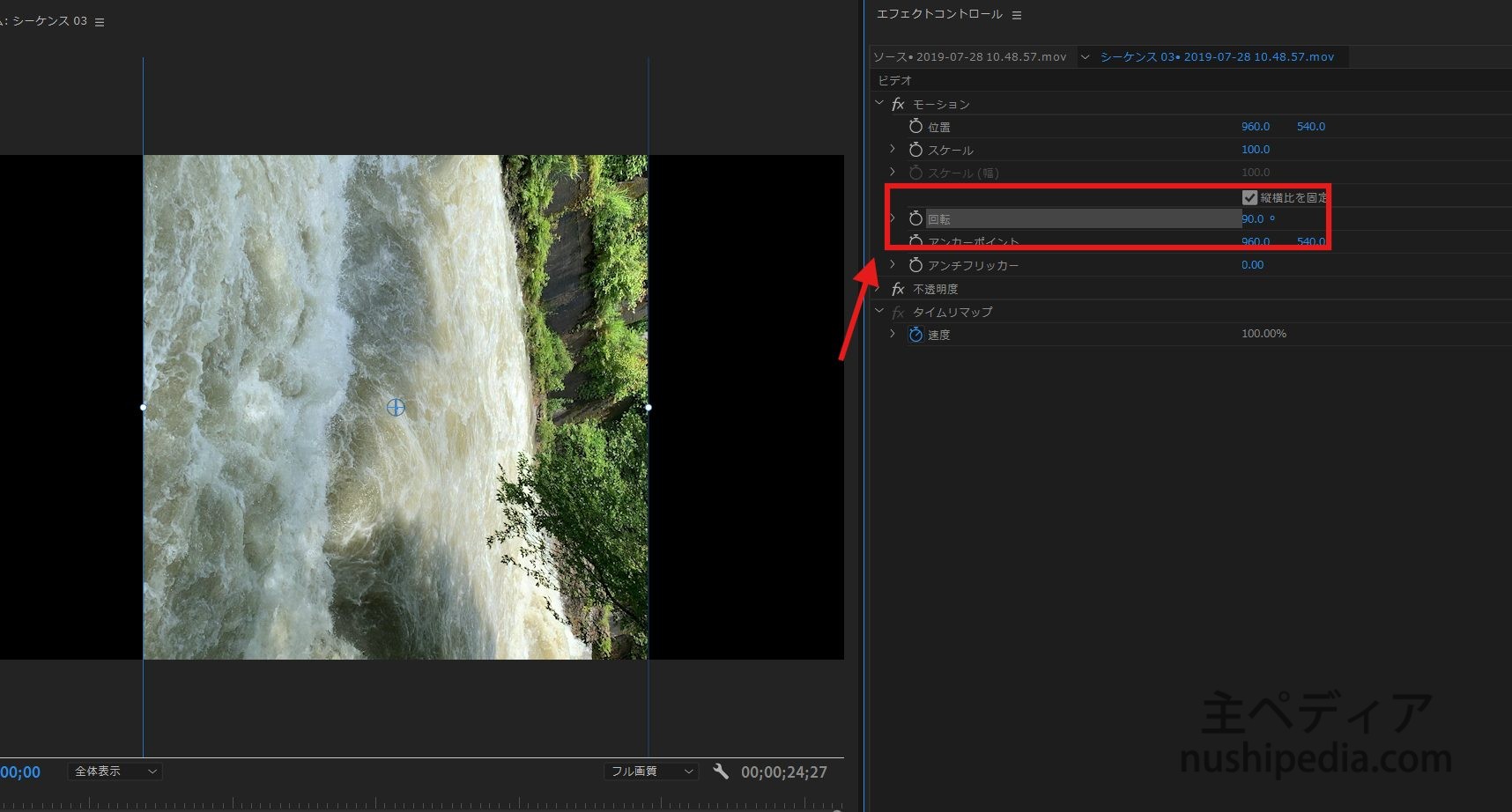Select the ソース 2019-07-28 10.48.57.mov tab
Image resolution: width=1512 pixels, height=812 pixels.
coord(969,57)
